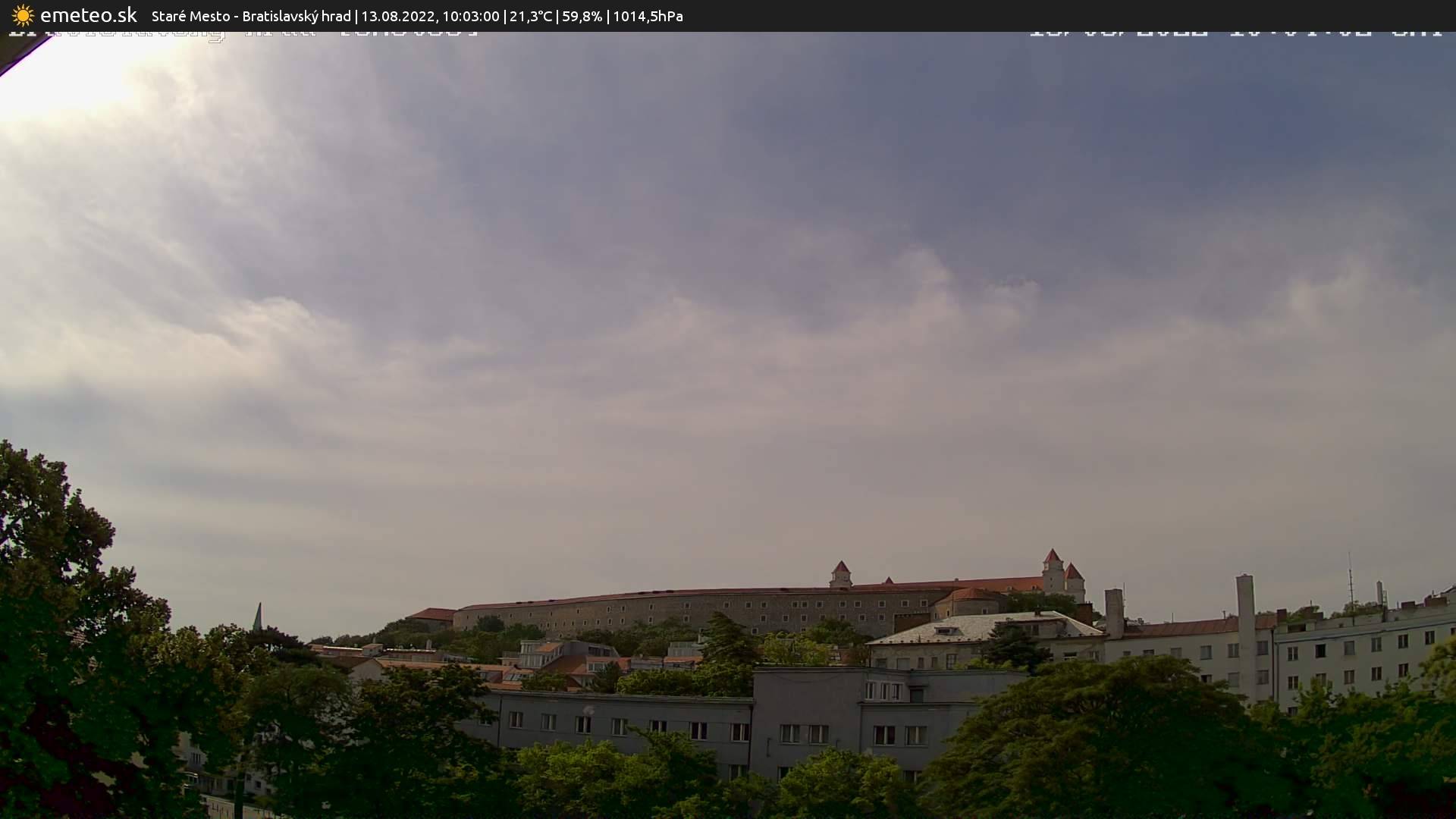Expand the date and time readout
Image resolution: width=1456 pixels, height=819 pixels.
click(432, 15)
